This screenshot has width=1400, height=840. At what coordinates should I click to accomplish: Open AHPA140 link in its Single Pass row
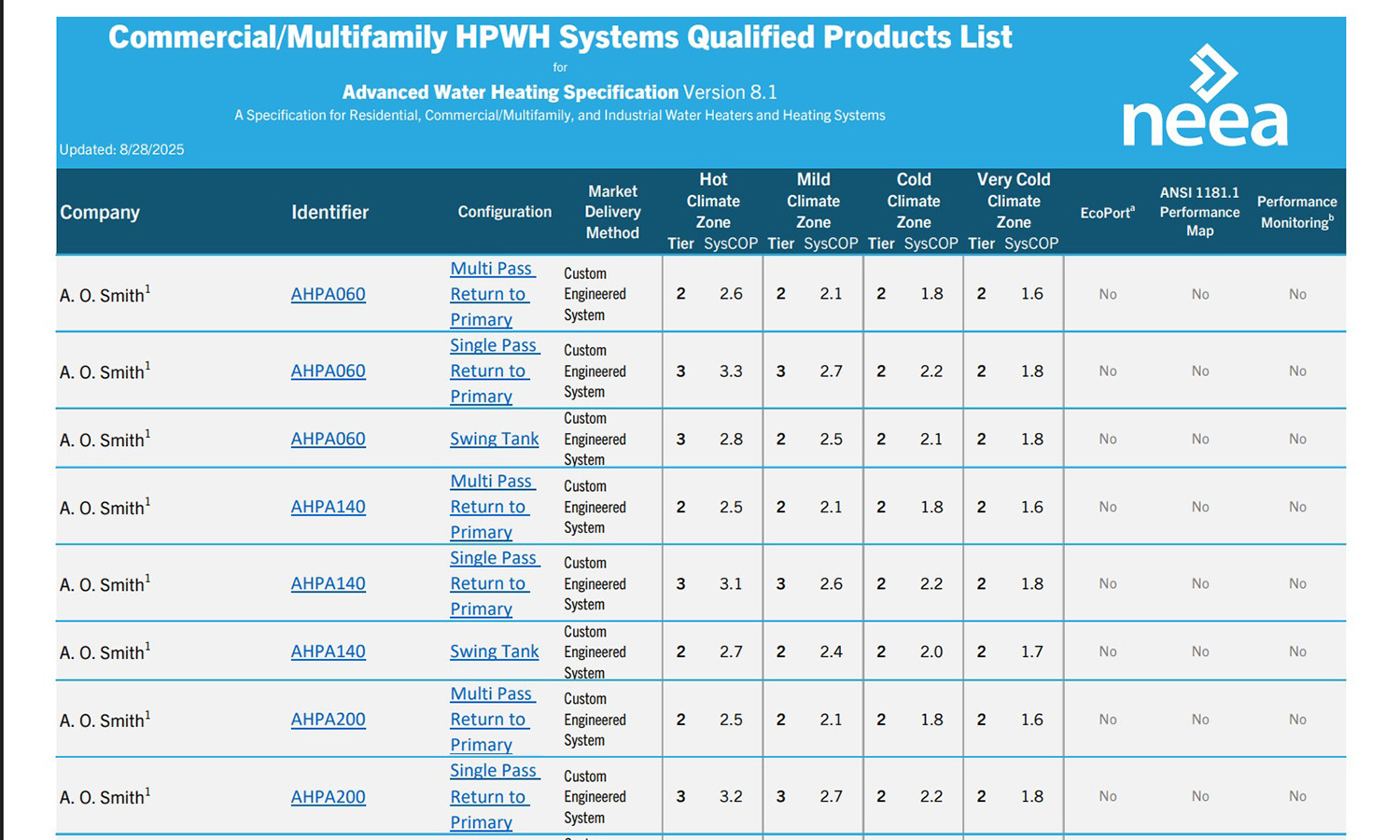328,583
